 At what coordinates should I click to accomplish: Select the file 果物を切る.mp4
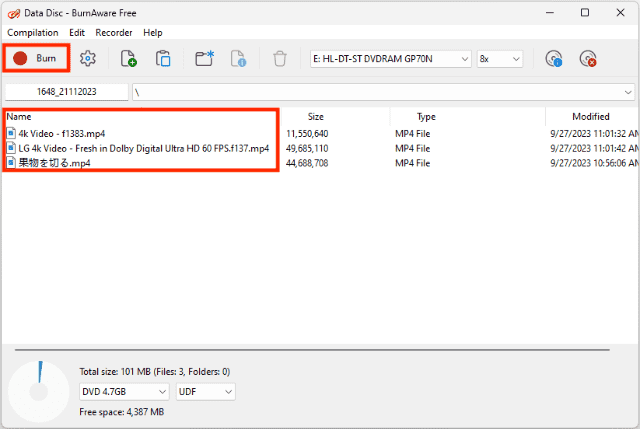[x=54, y=163]
